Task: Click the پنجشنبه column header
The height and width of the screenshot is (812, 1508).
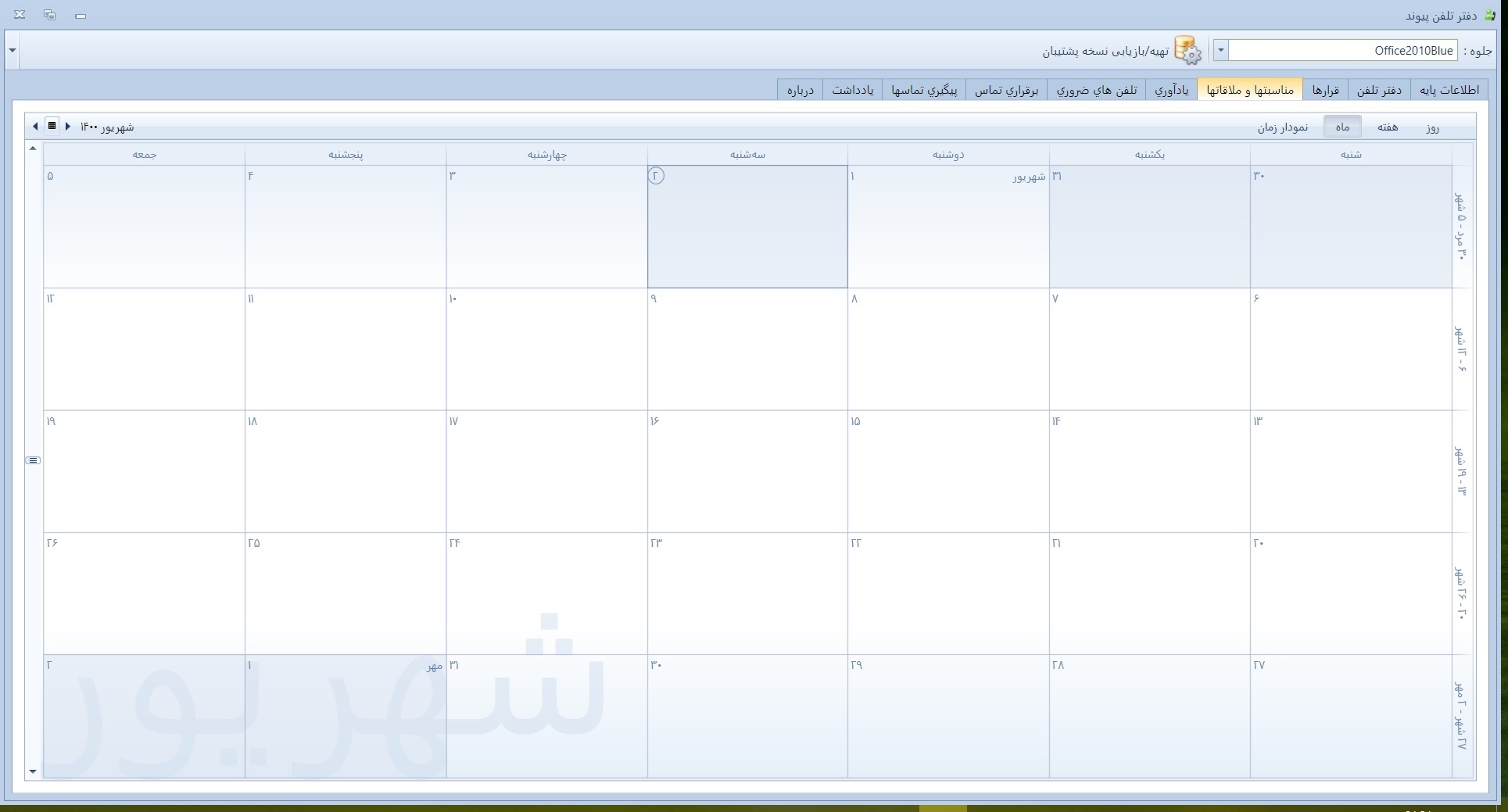Action: pyautogui.click(x=346, y=154)
